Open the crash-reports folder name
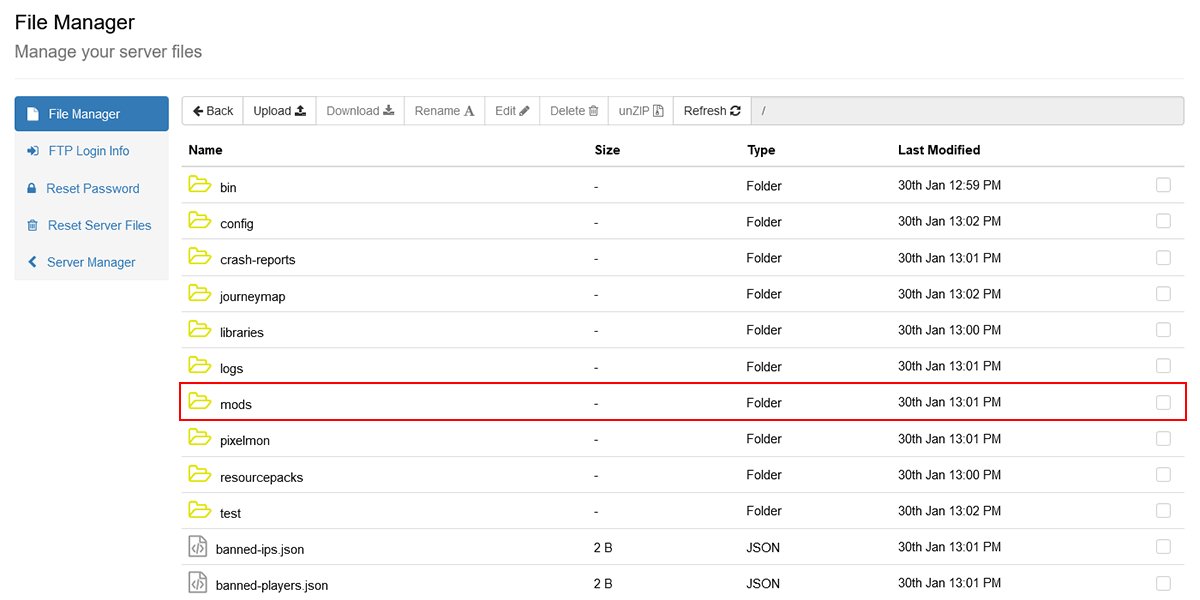1200x600 pixels. 258,259
